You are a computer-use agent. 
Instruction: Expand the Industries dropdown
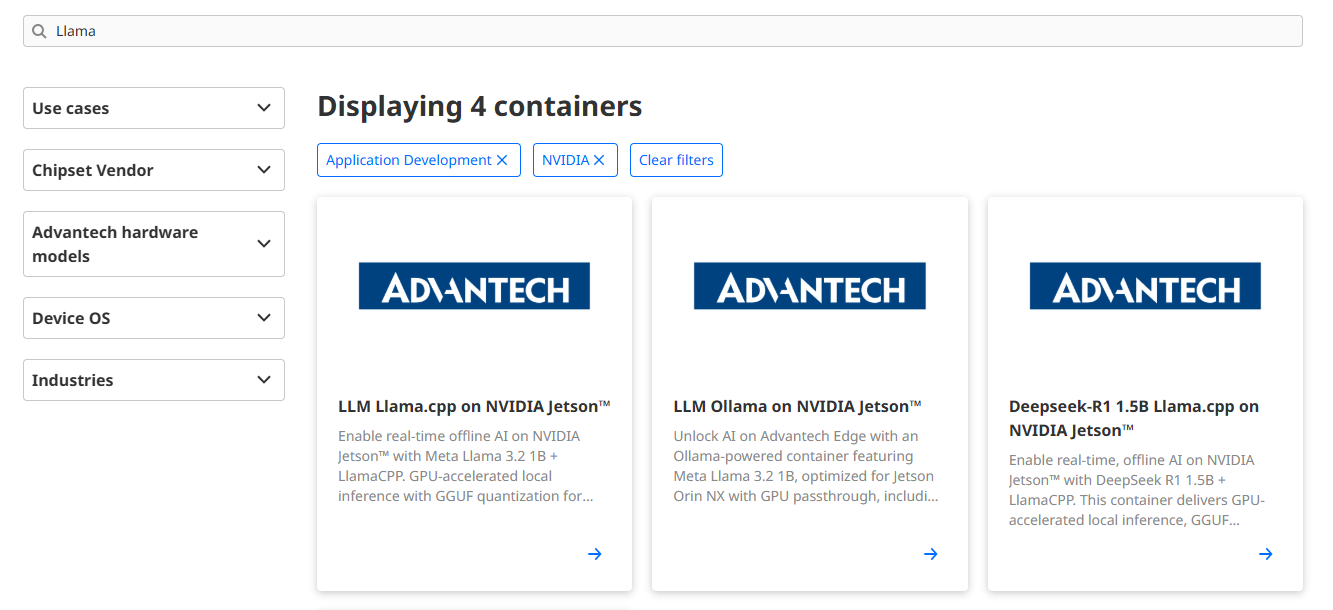click(x=153, y=379)
